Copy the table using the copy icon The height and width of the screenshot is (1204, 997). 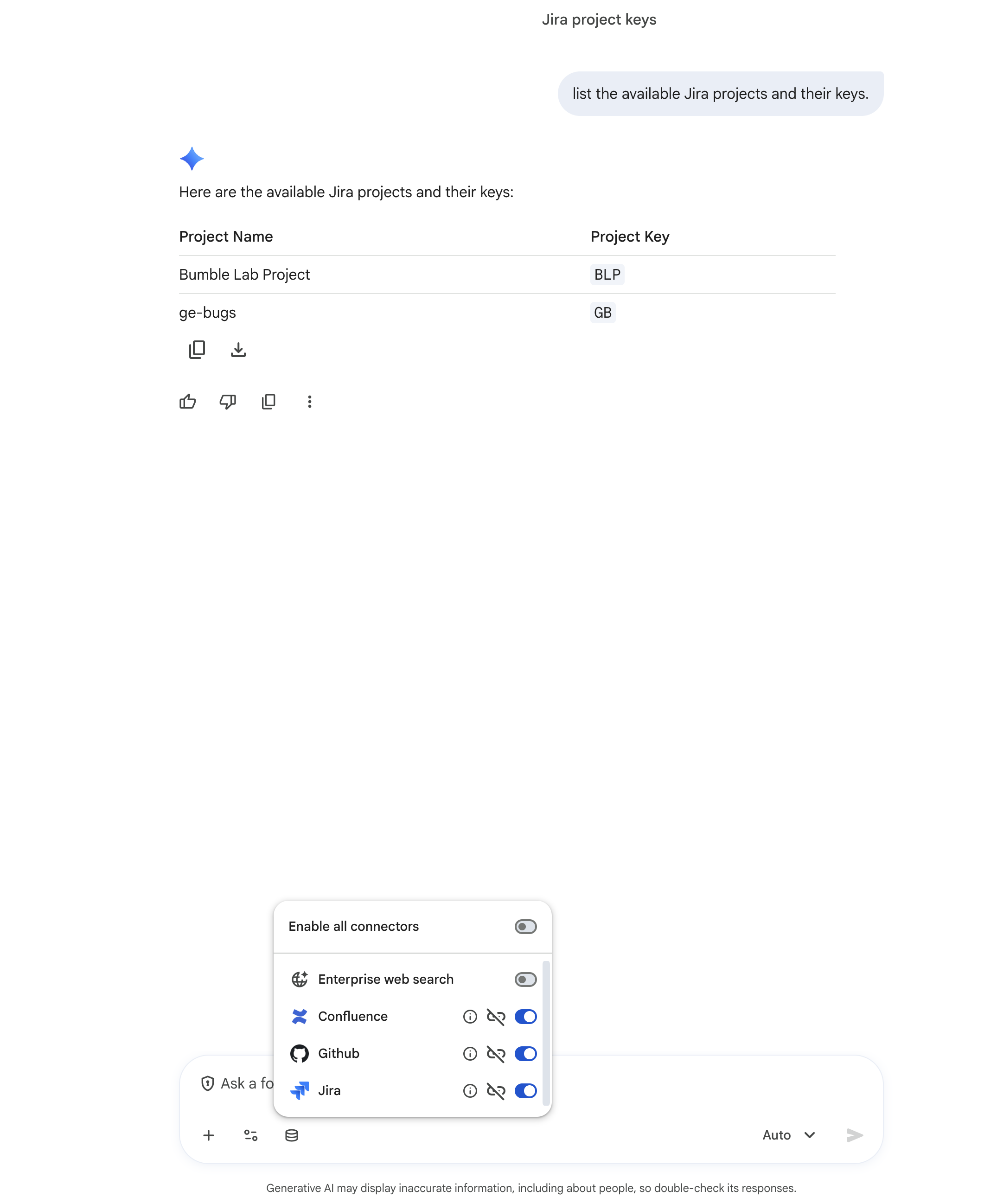197,349
